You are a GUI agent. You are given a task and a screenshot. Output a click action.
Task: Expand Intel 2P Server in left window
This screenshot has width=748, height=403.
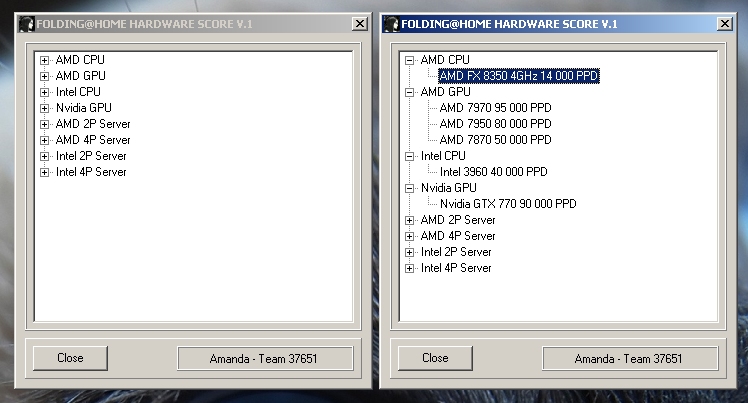[44, 156]
